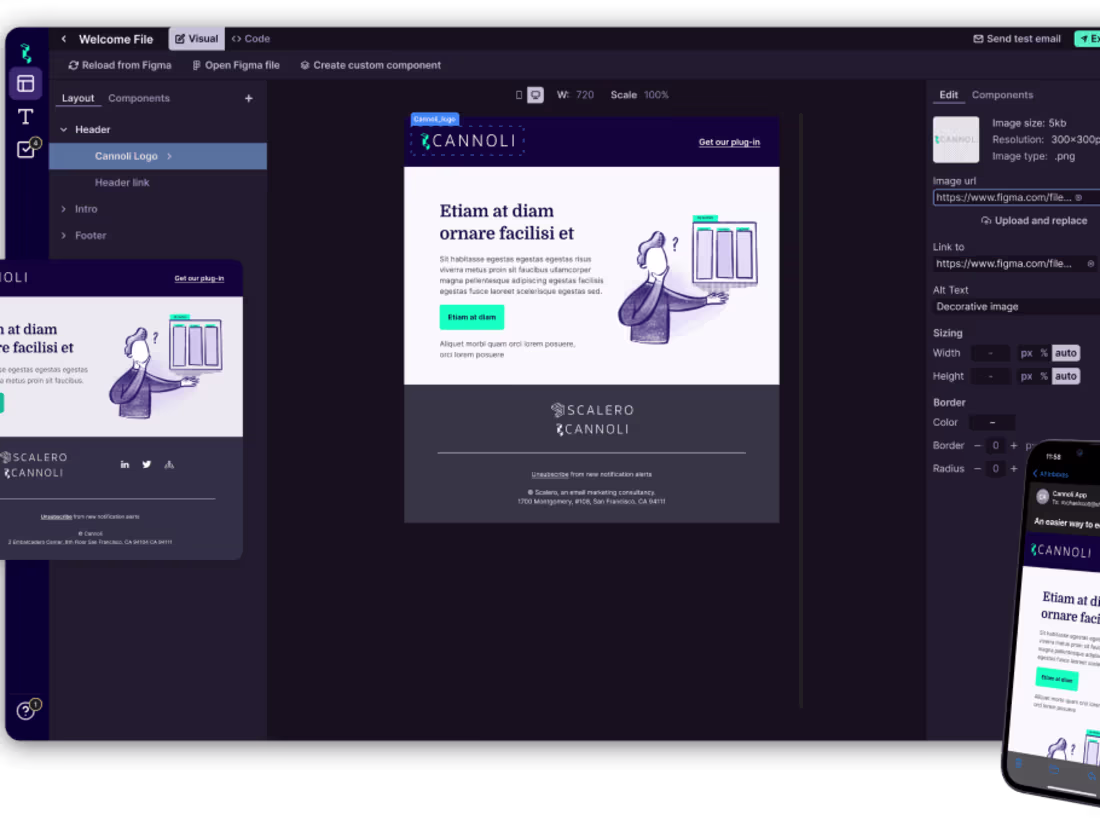Switch to mobile preview device icon
This screenshot has height=826, width=1100.
point(519,95)
